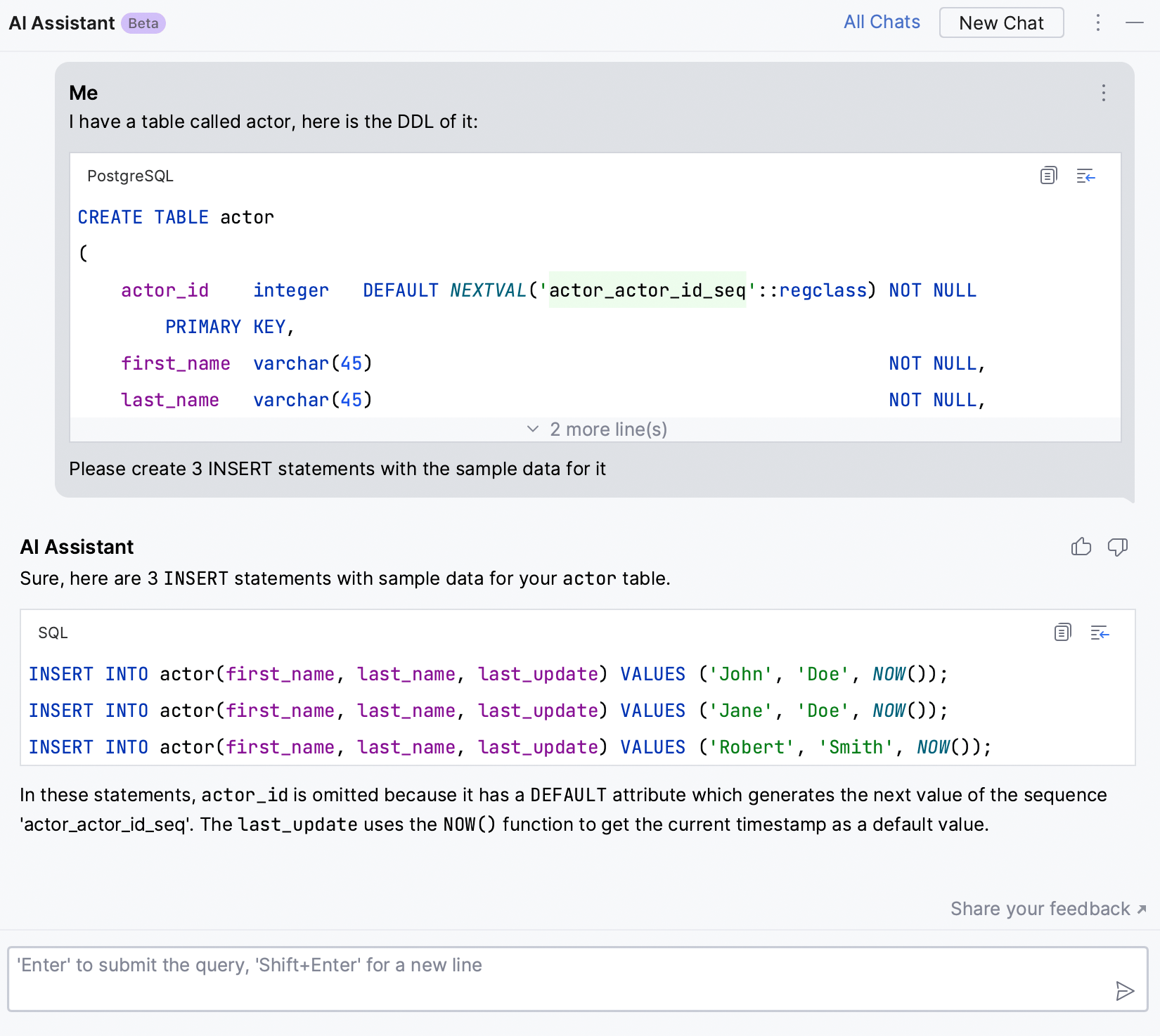Image resolution: width=1160 pixels, height=1036 pixels.
Task: Open options menu for the Me message
Action: pos(1103,93)
